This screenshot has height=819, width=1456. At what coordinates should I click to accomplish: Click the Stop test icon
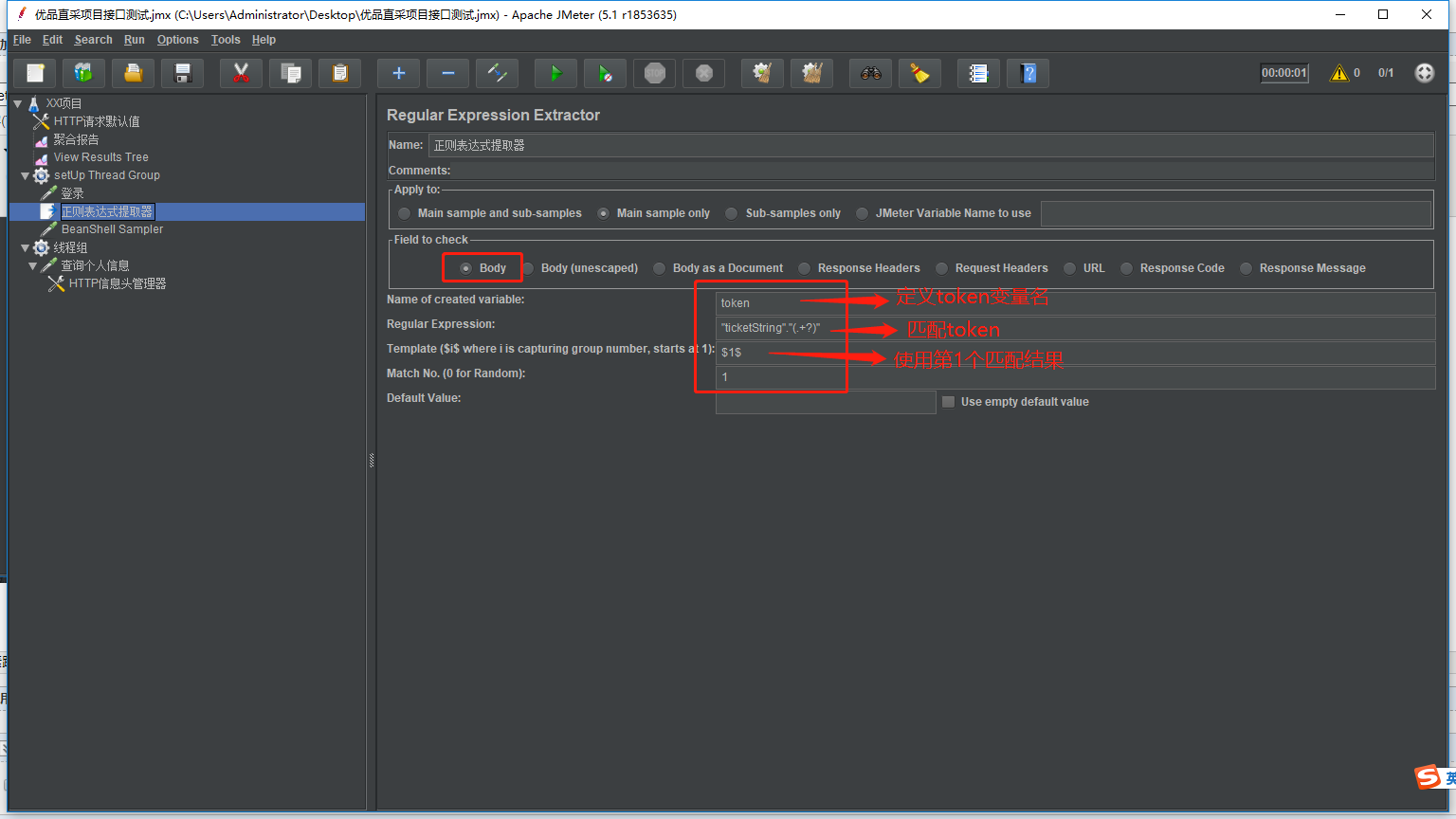655,73
